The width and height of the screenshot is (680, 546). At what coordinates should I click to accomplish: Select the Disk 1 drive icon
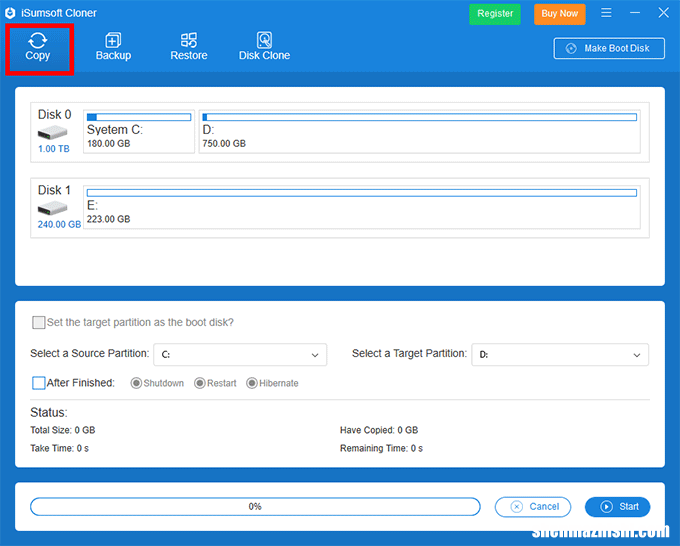point(52,209)
